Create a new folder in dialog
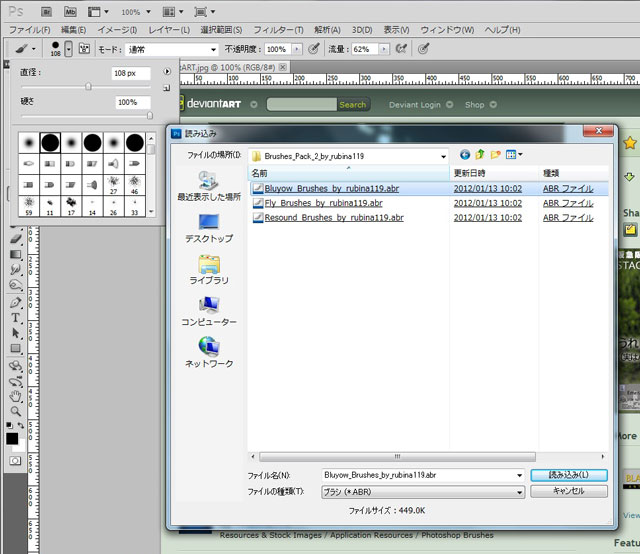This screenshot has height=554, width=640. pyautogui.click(x=496, y=154)
